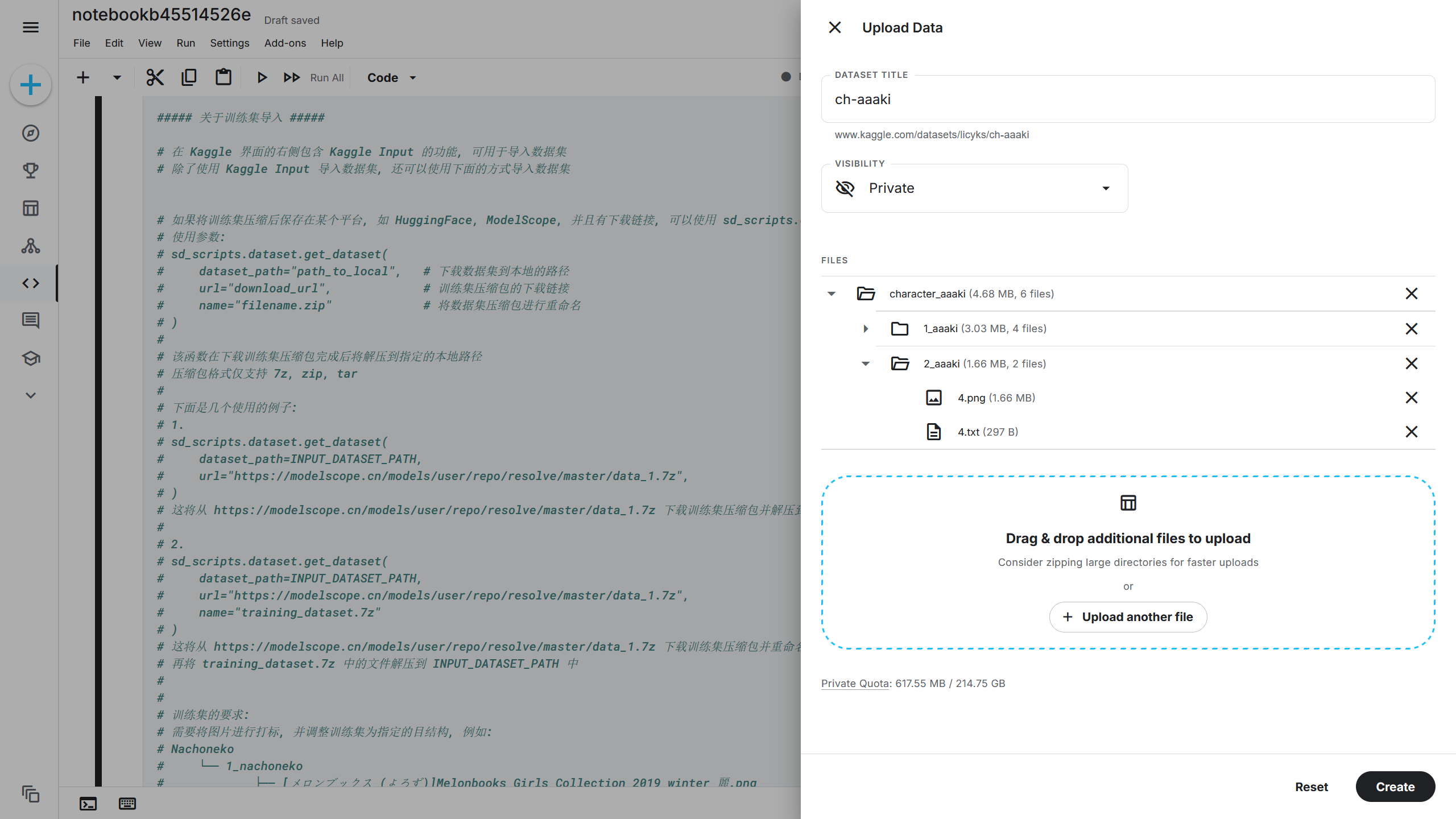This screenshot has height=819, width=1456.
Task: Remove the 4.png file from the upload
Action: [x=1411, y=398]
